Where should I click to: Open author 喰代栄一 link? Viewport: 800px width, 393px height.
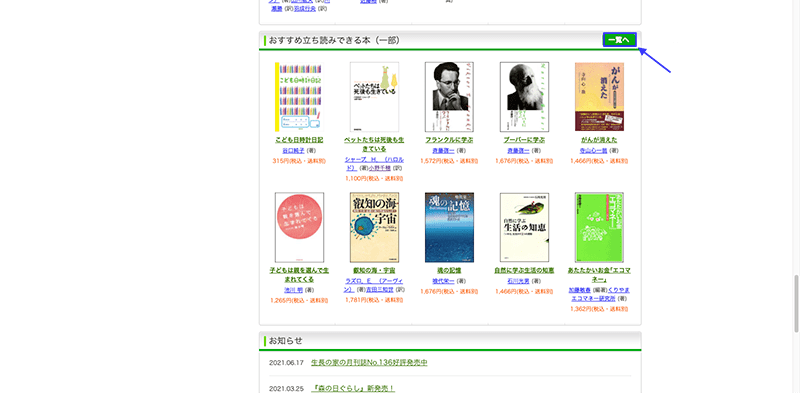[443, 282]
